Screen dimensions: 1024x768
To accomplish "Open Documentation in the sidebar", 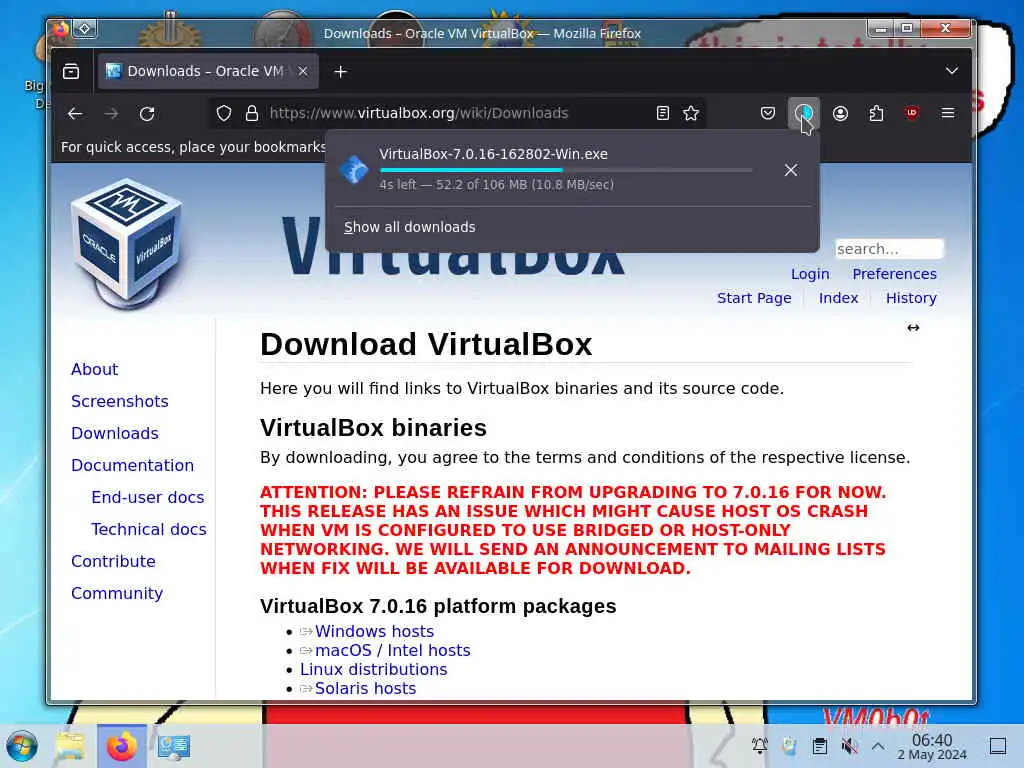I will click(133, 466).
